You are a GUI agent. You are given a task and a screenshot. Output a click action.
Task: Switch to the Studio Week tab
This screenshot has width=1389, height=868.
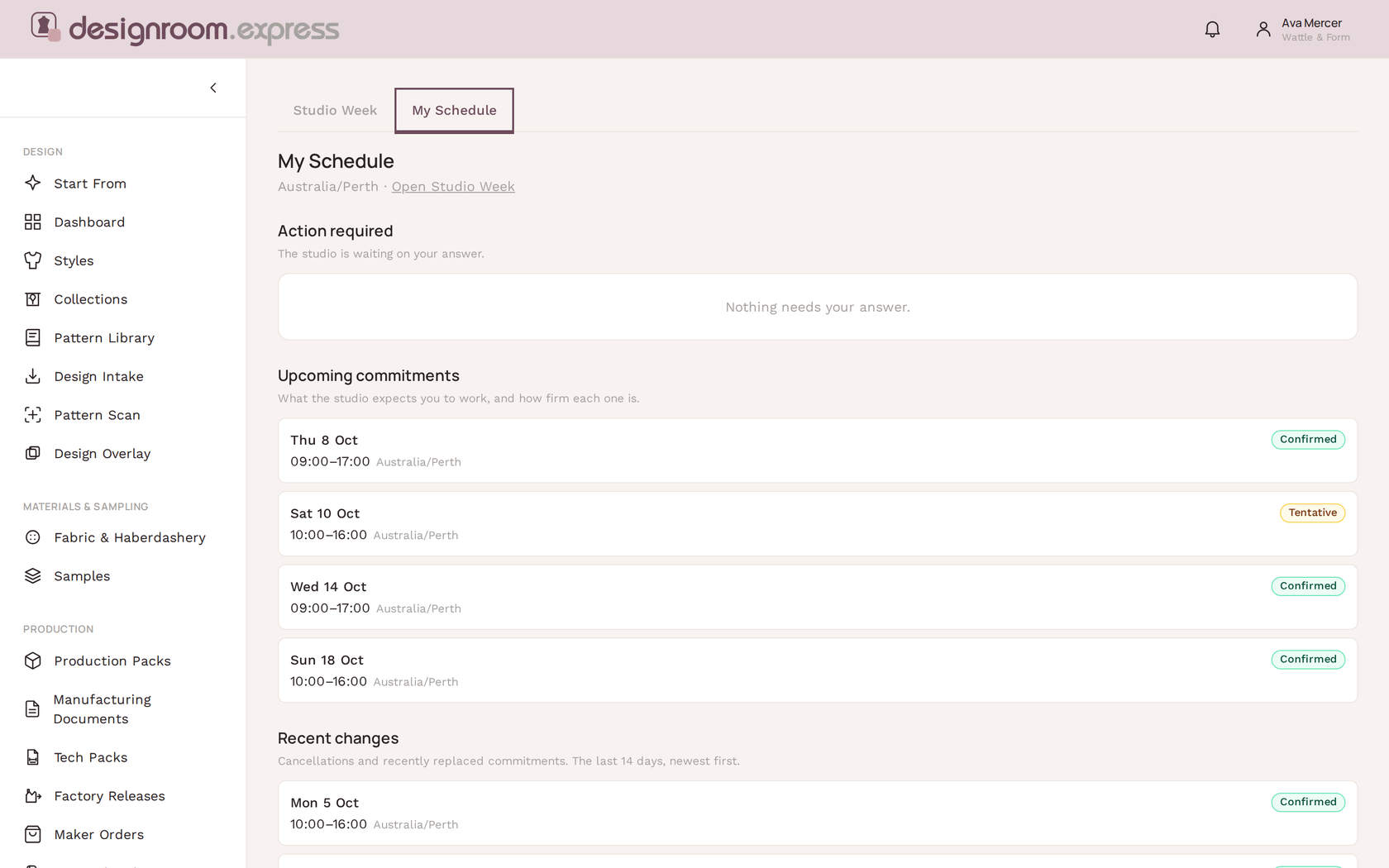tap(335, 110)
